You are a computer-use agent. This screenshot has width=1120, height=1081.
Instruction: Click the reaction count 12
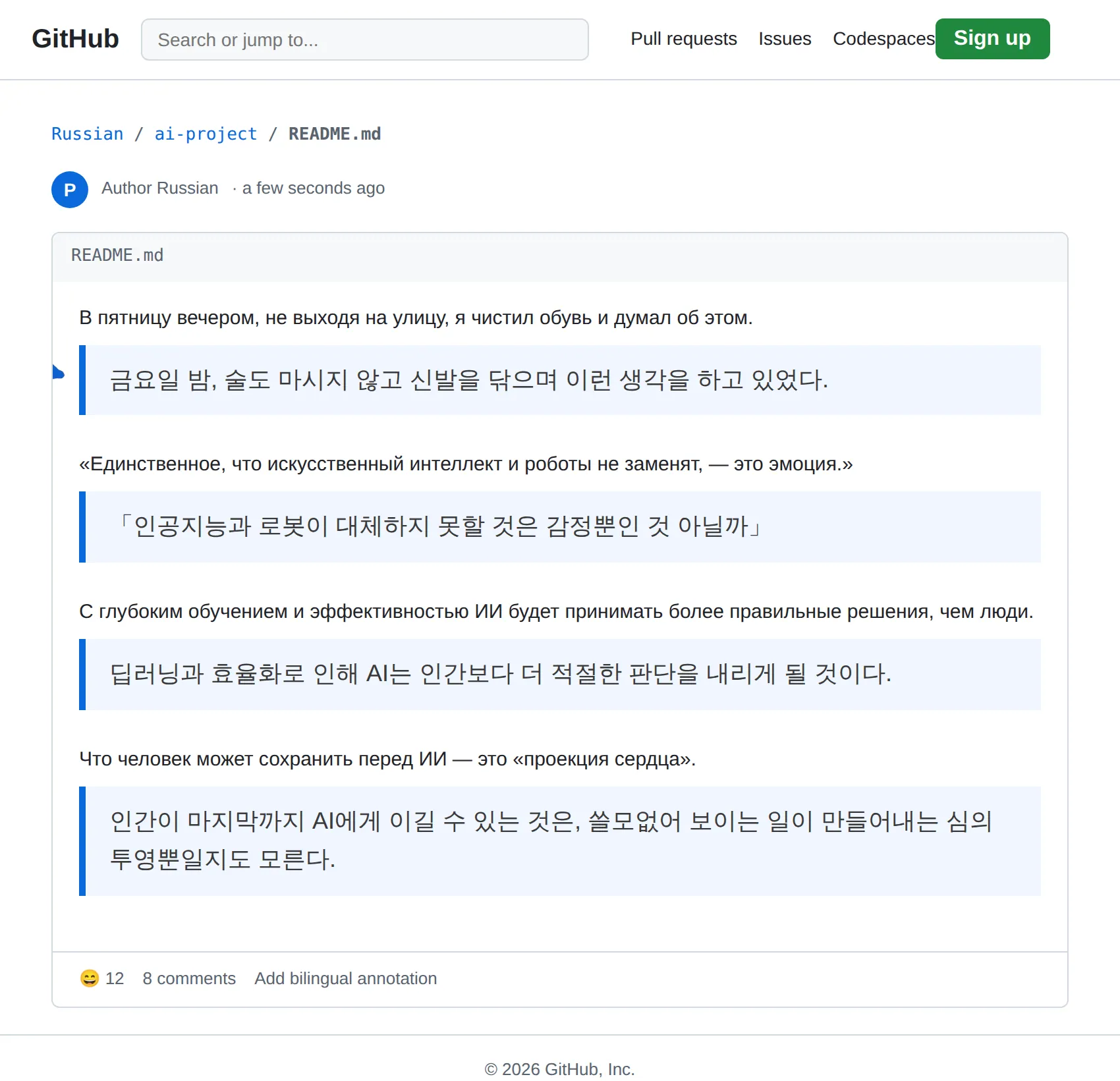(115, 978)
